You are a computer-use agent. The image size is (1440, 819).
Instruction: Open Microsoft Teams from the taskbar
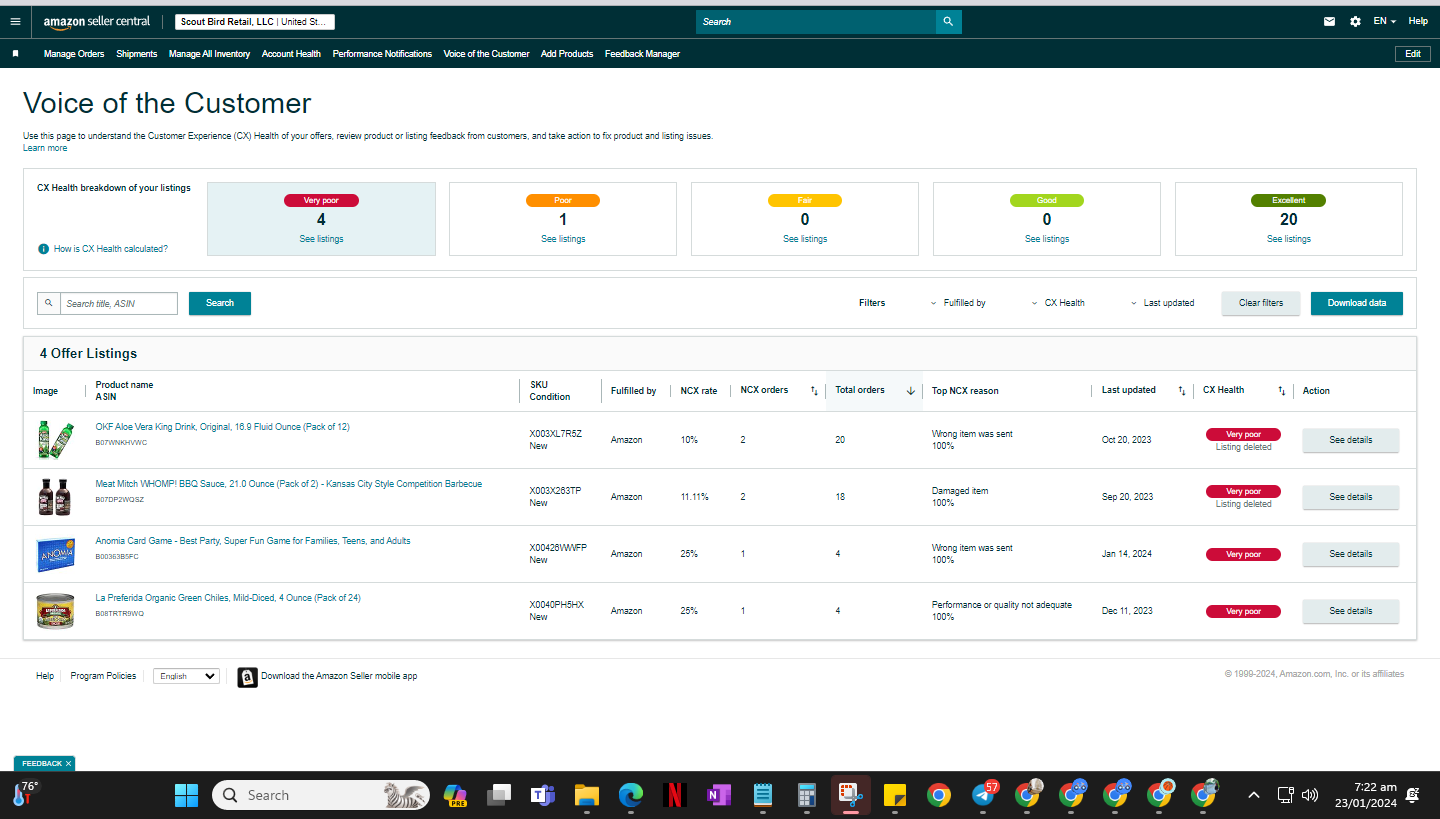[x=542, y=795]
